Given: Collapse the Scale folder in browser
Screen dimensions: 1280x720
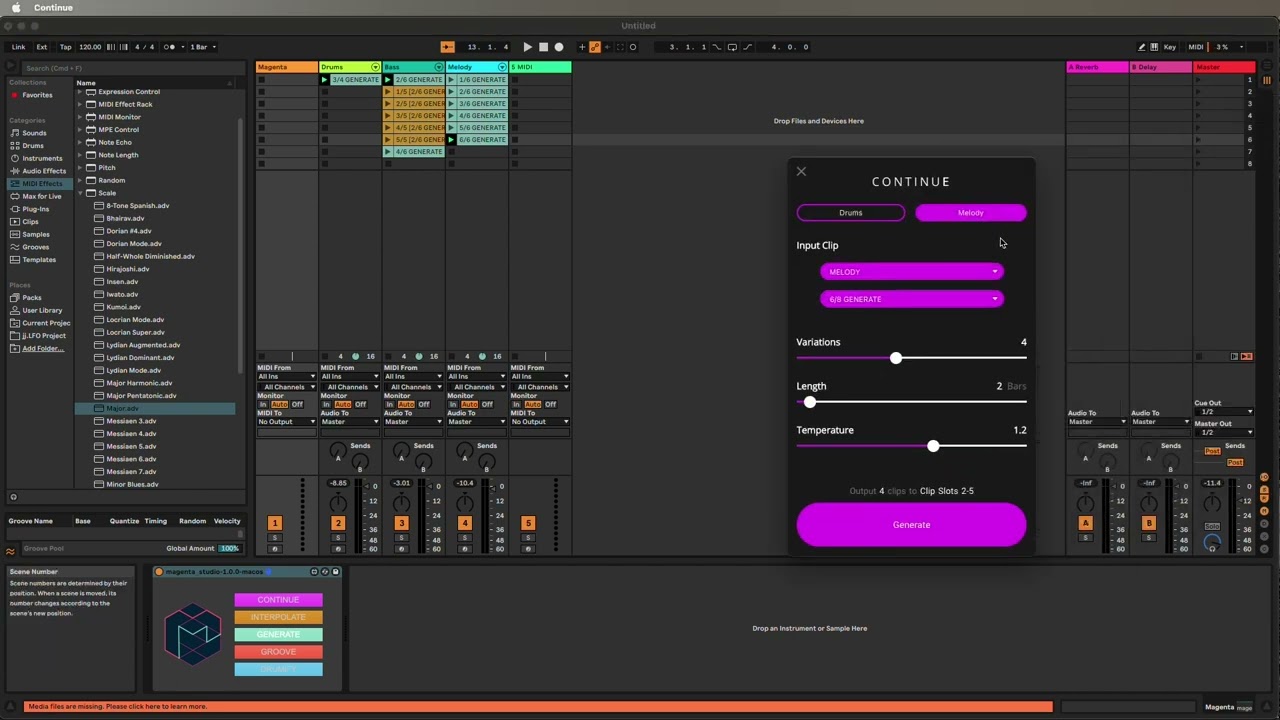Looking at the screenshot, I should coord(80,193).
